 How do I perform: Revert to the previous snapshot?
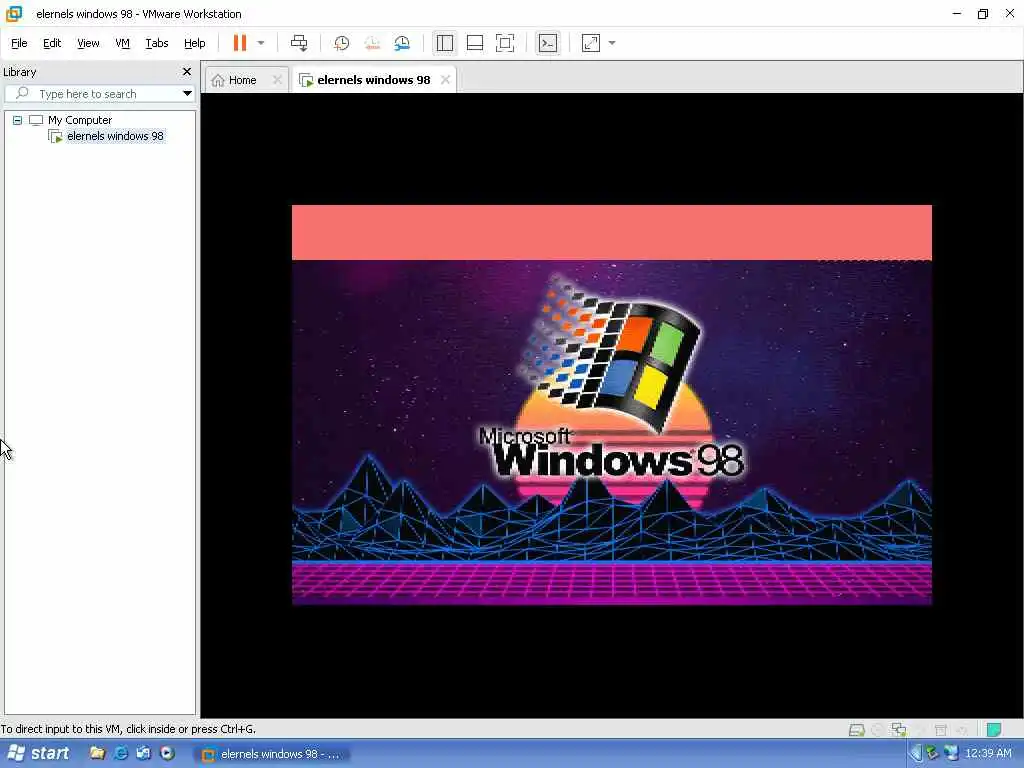[372, 43]
